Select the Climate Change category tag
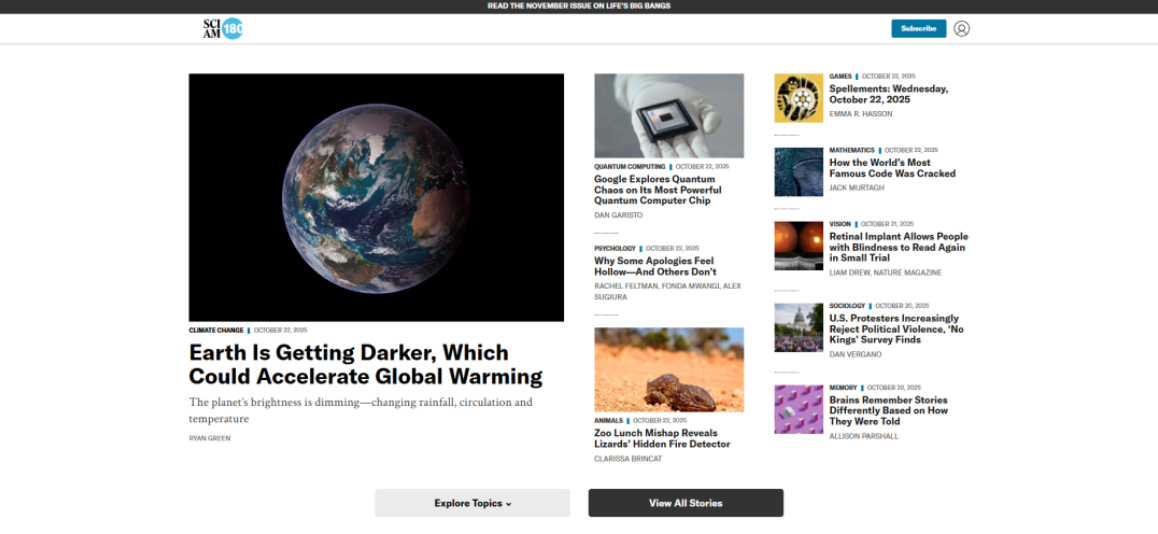The height and width of the screenshot is (534, 1158). (216, 330)
